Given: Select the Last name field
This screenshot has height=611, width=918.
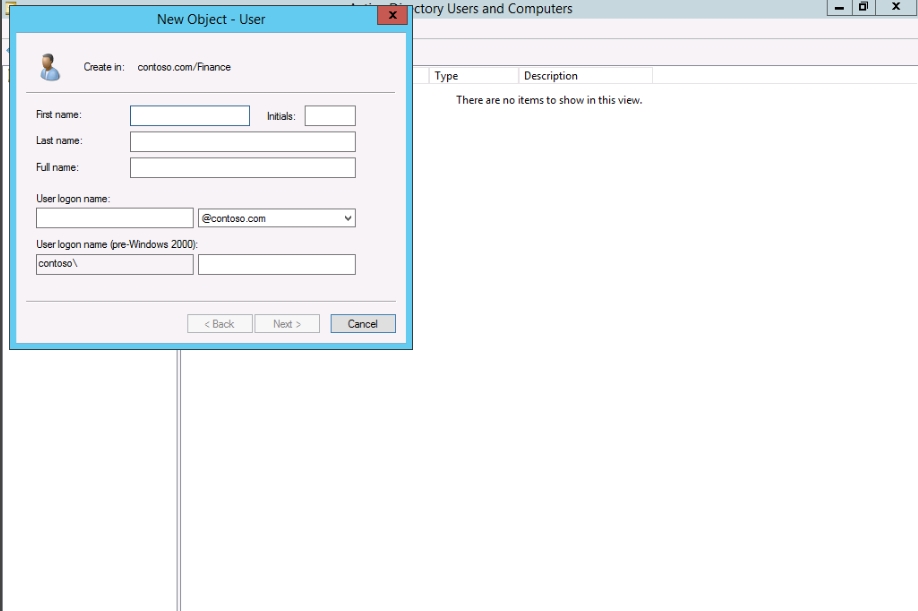Looking at the screenshot, I should point(242,141).
